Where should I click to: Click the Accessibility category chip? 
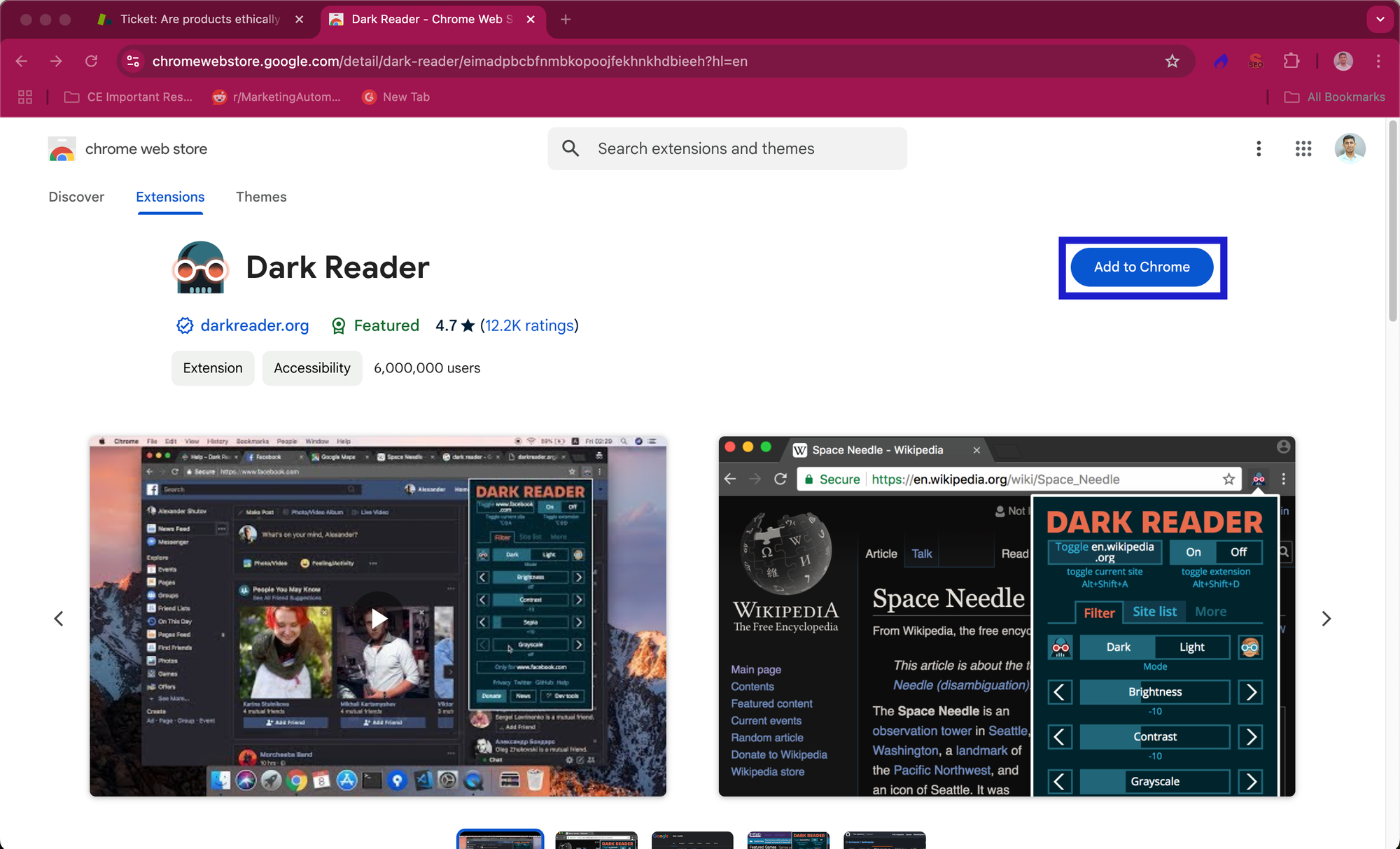click(312, 368)
